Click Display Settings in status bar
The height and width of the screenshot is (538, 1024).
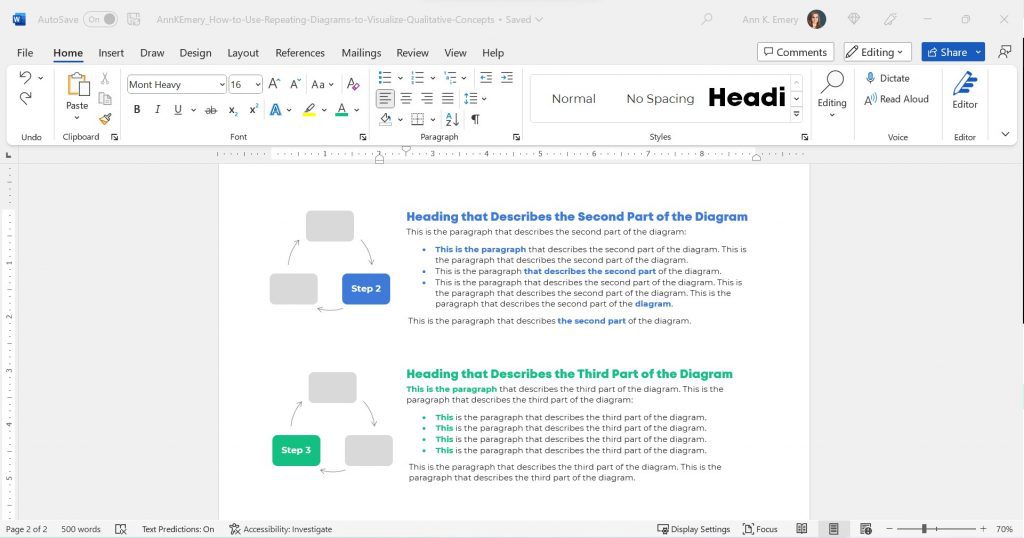coord(694,529)
